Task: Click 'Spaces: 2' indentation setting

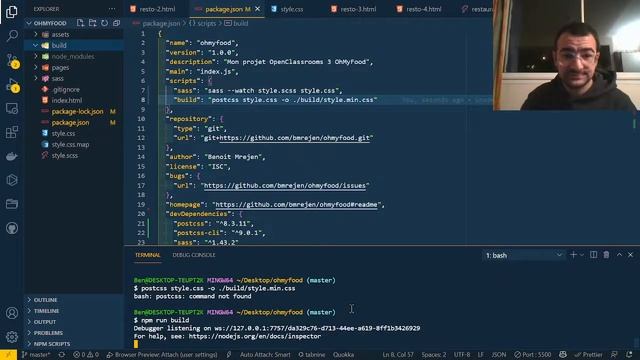Action: coord(433,355)
